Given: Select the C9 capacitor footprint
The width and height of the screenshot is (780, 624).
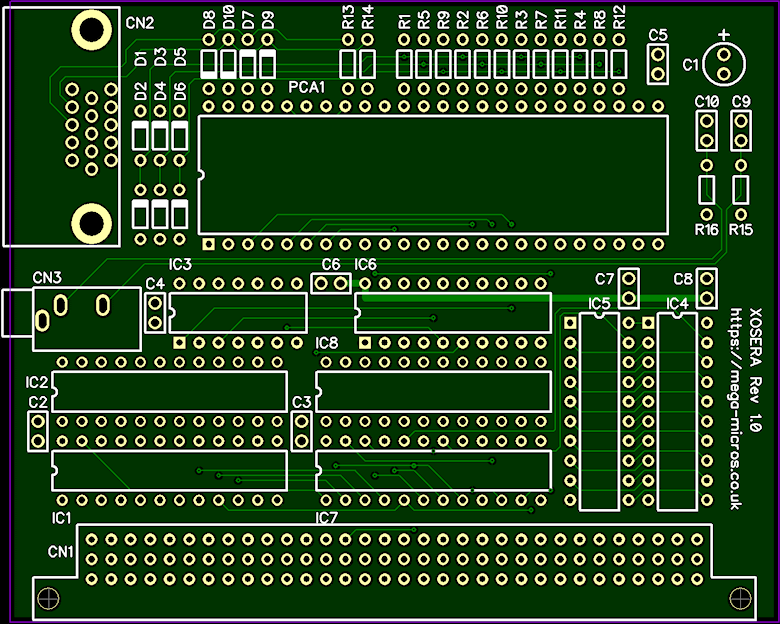Looking at the screenshot, I should pos(741,130).
